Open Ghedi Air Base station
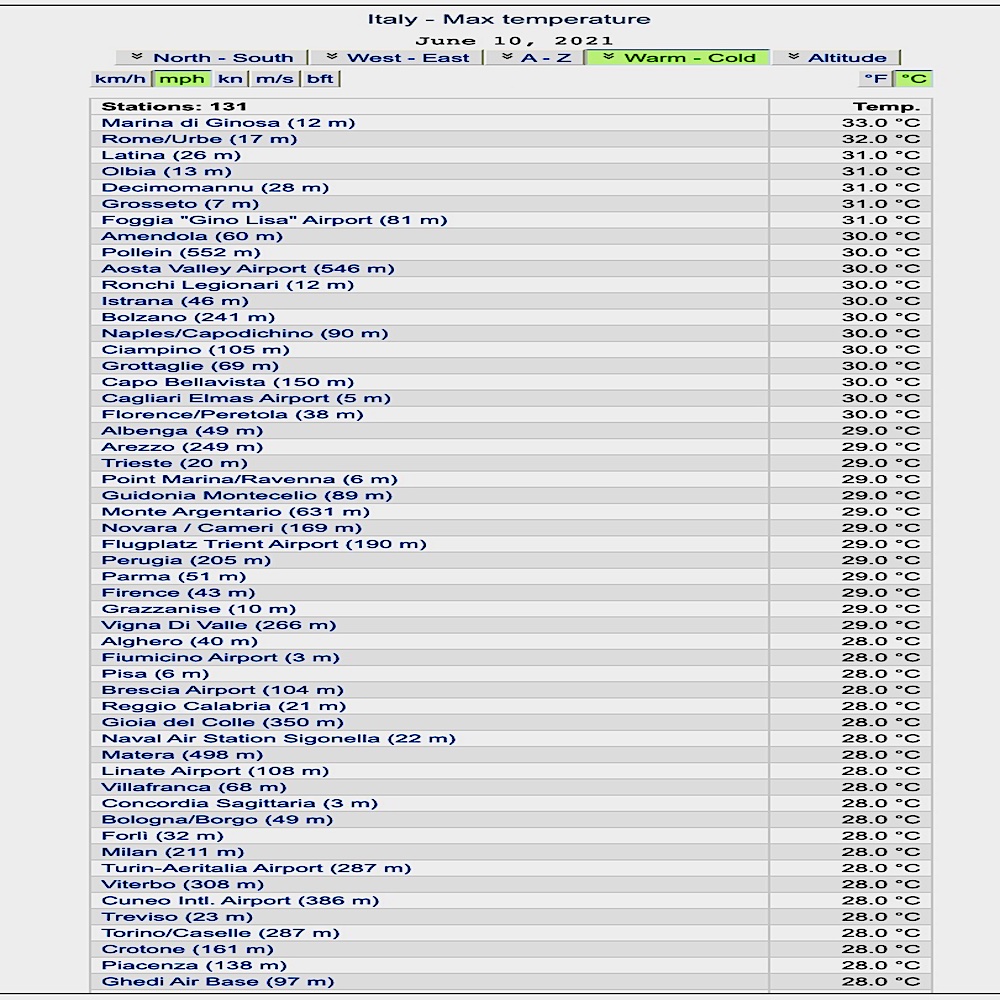The width and height of the screenshot is (1000, 1000). pos(218,982)
